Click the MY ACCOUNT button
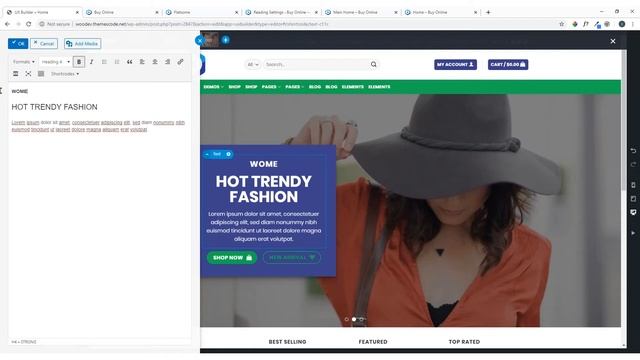This screenshot has width=640, height=360. 455,64
